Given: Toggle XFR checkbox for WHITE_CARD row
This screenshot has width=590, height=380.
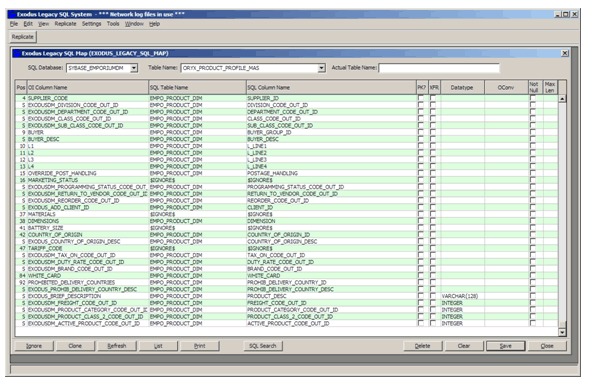Looking at the screenshot, I should click(x=433, y=276).
